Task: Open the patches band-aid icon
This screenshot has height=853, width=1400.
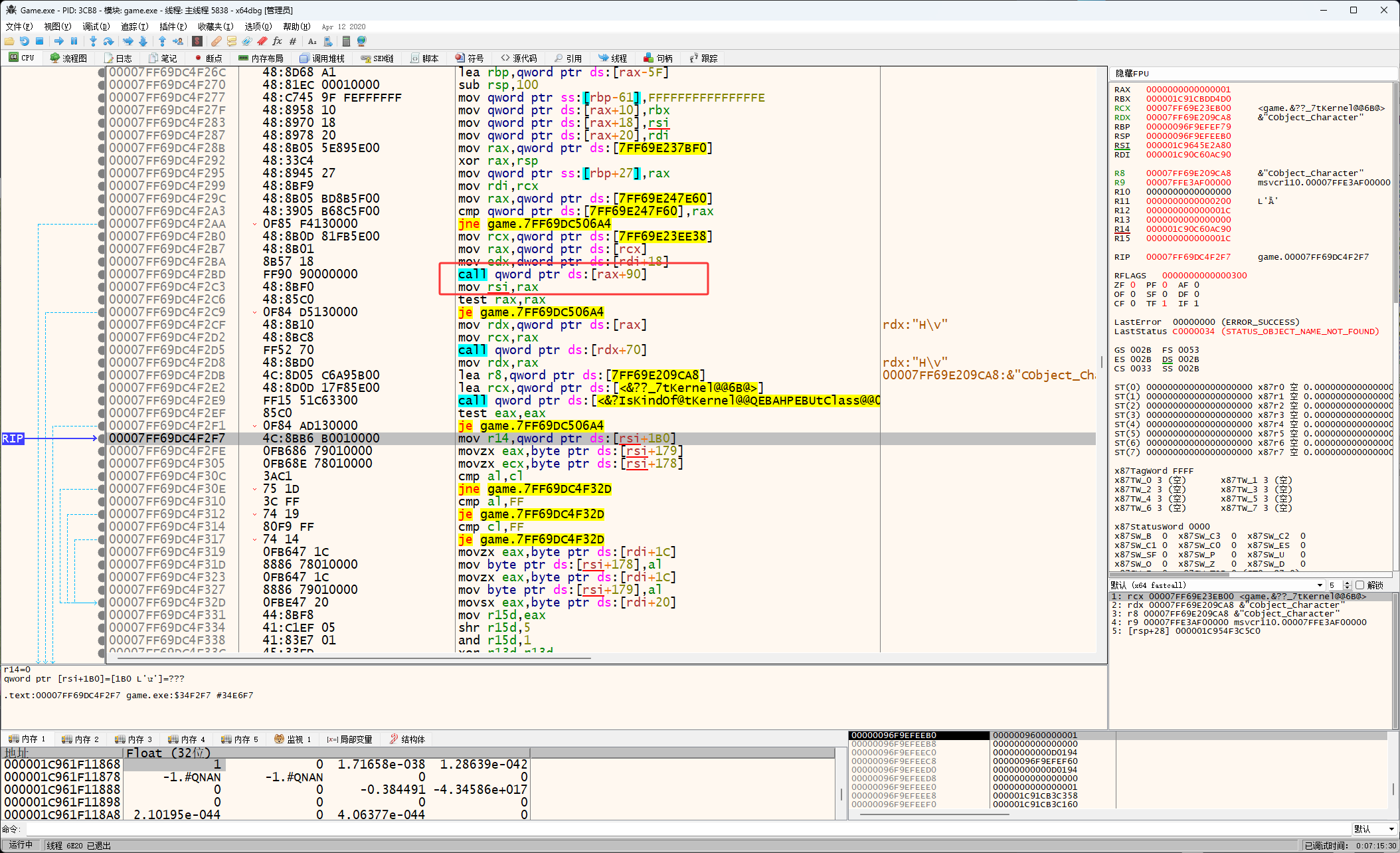Action: [217, 41]
